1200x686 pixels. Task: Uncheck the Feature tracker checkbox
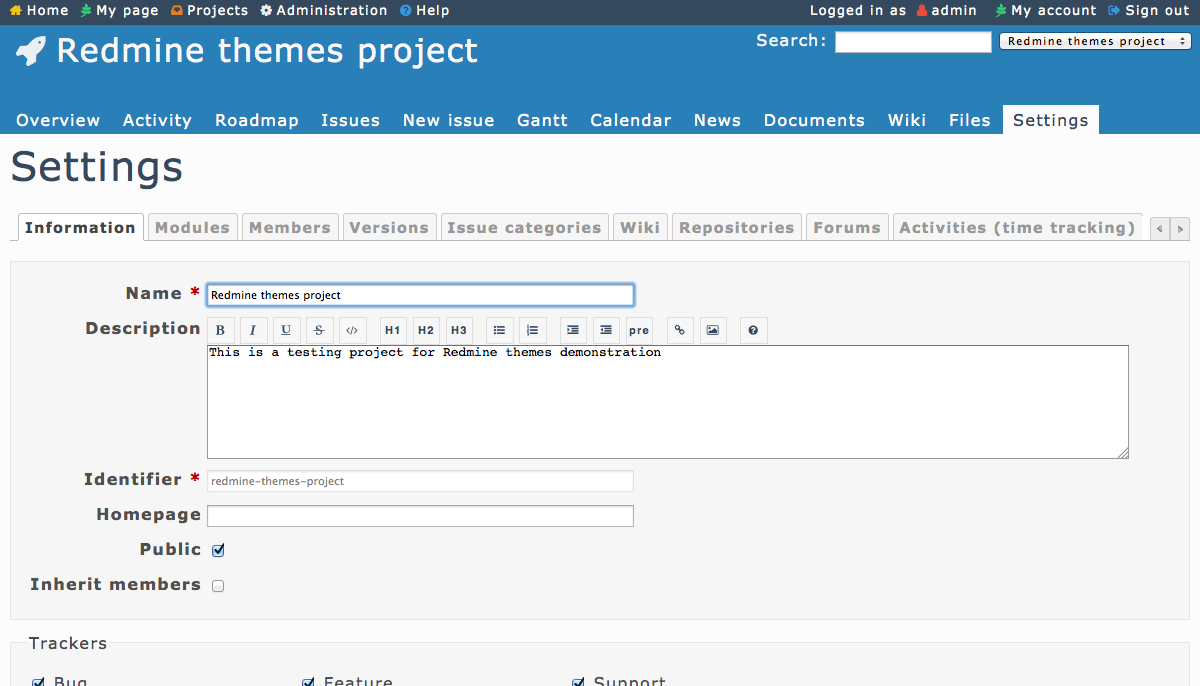point(308,682)
